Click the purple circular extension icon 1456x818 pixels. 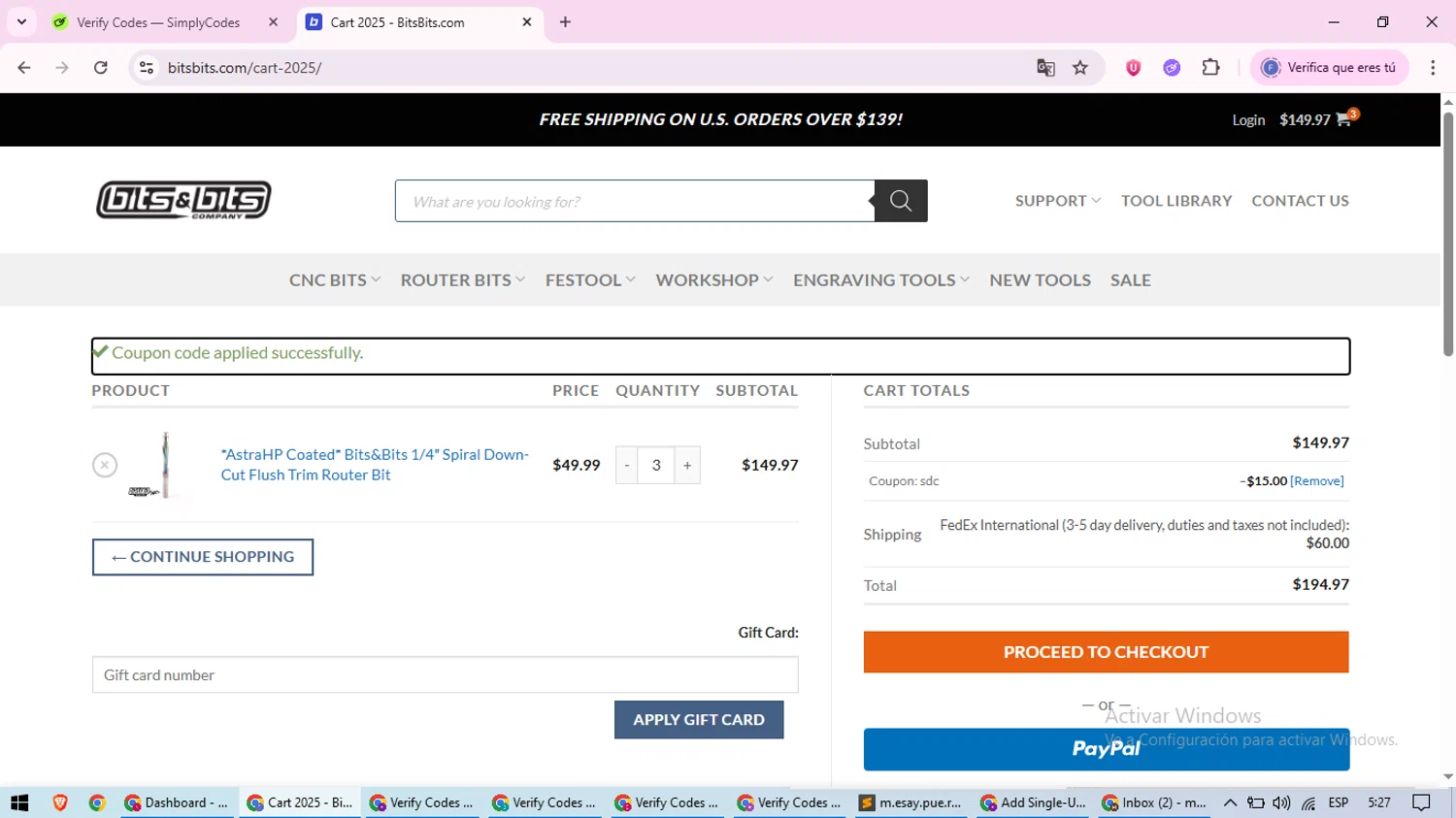(x=1172, y=68)
